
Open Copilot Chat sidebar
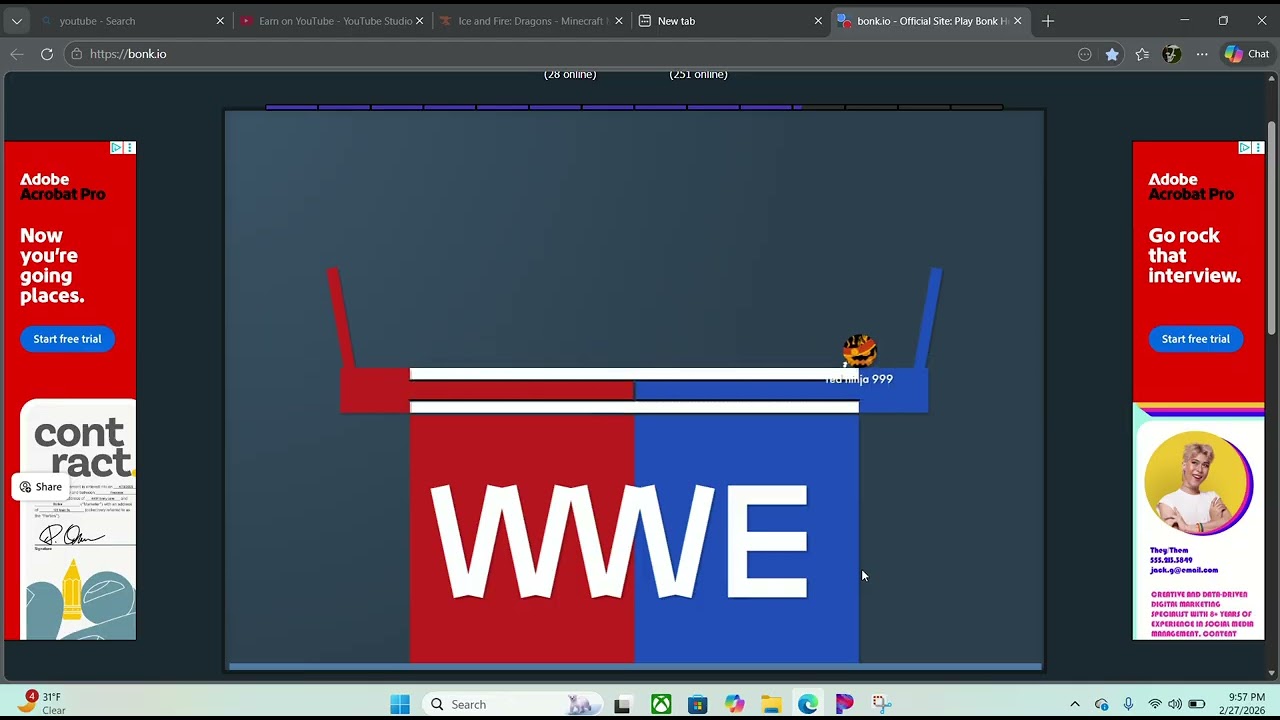pos(1247,54)
